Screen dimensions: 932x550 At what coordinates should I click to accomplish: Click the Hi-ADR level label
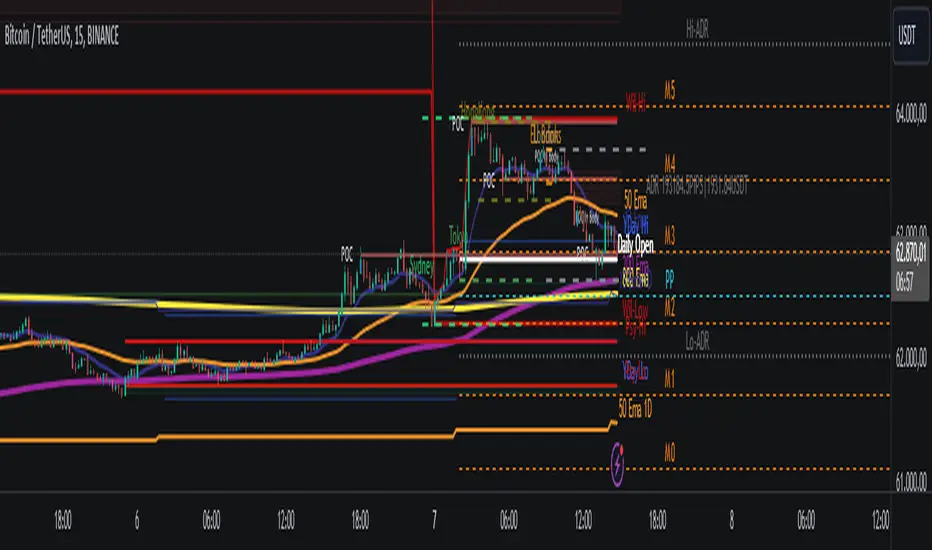pyautogui.click(x=697, y=29)
